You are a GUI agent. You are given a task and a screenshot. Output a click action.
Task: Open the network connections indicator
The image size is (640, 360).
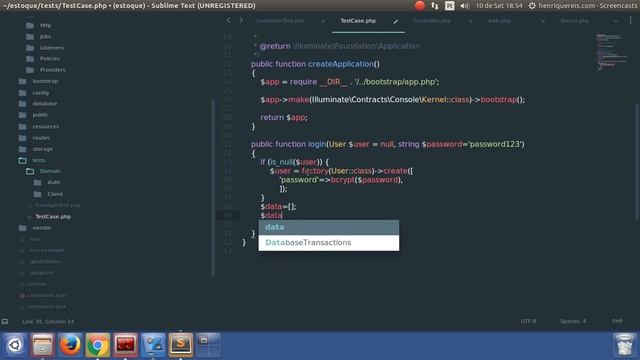tap(435, 6)
